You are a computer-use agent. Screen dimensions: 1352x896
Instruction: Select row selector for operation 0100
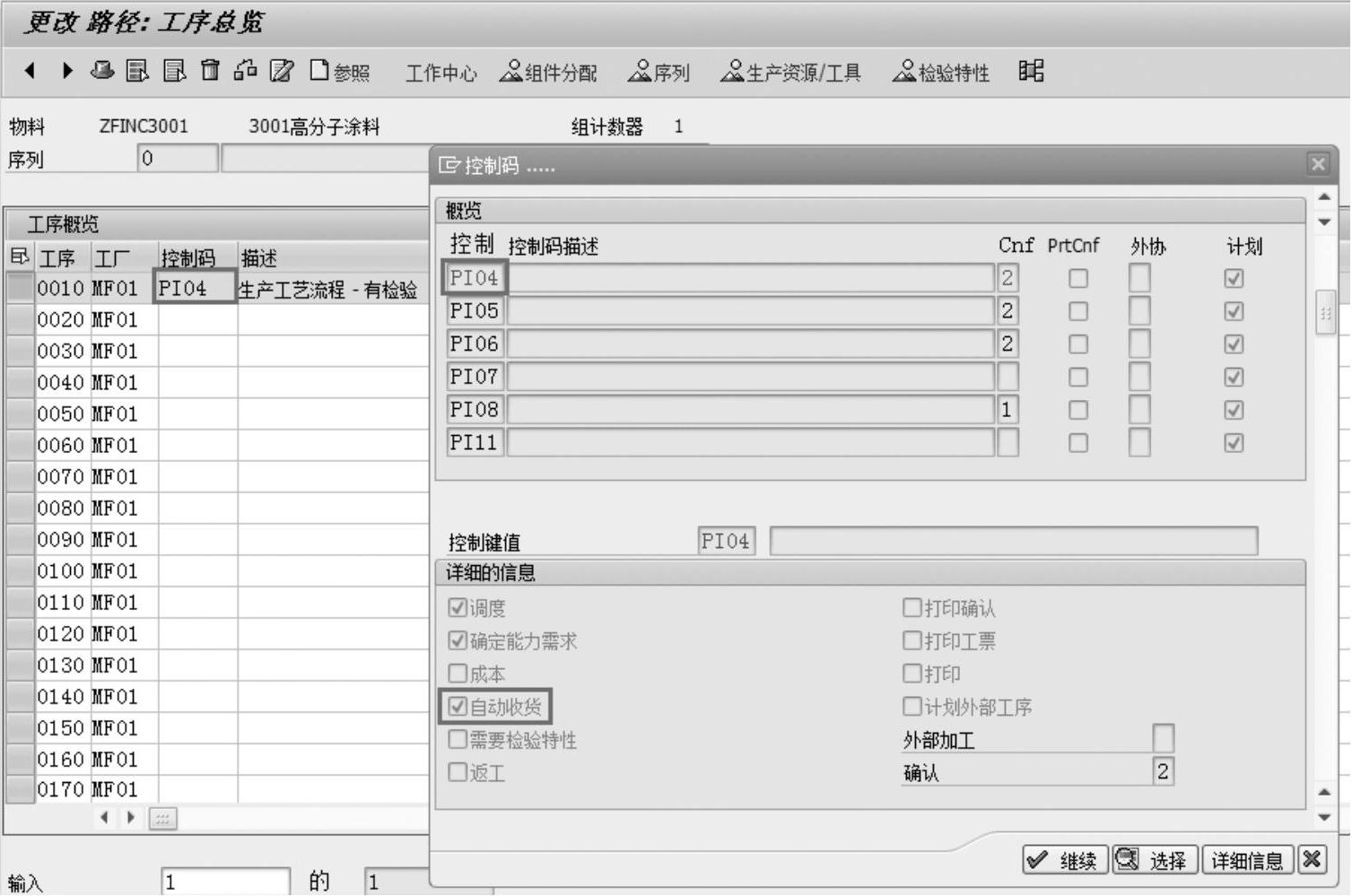pyautogui.click(x=20, y=570)
